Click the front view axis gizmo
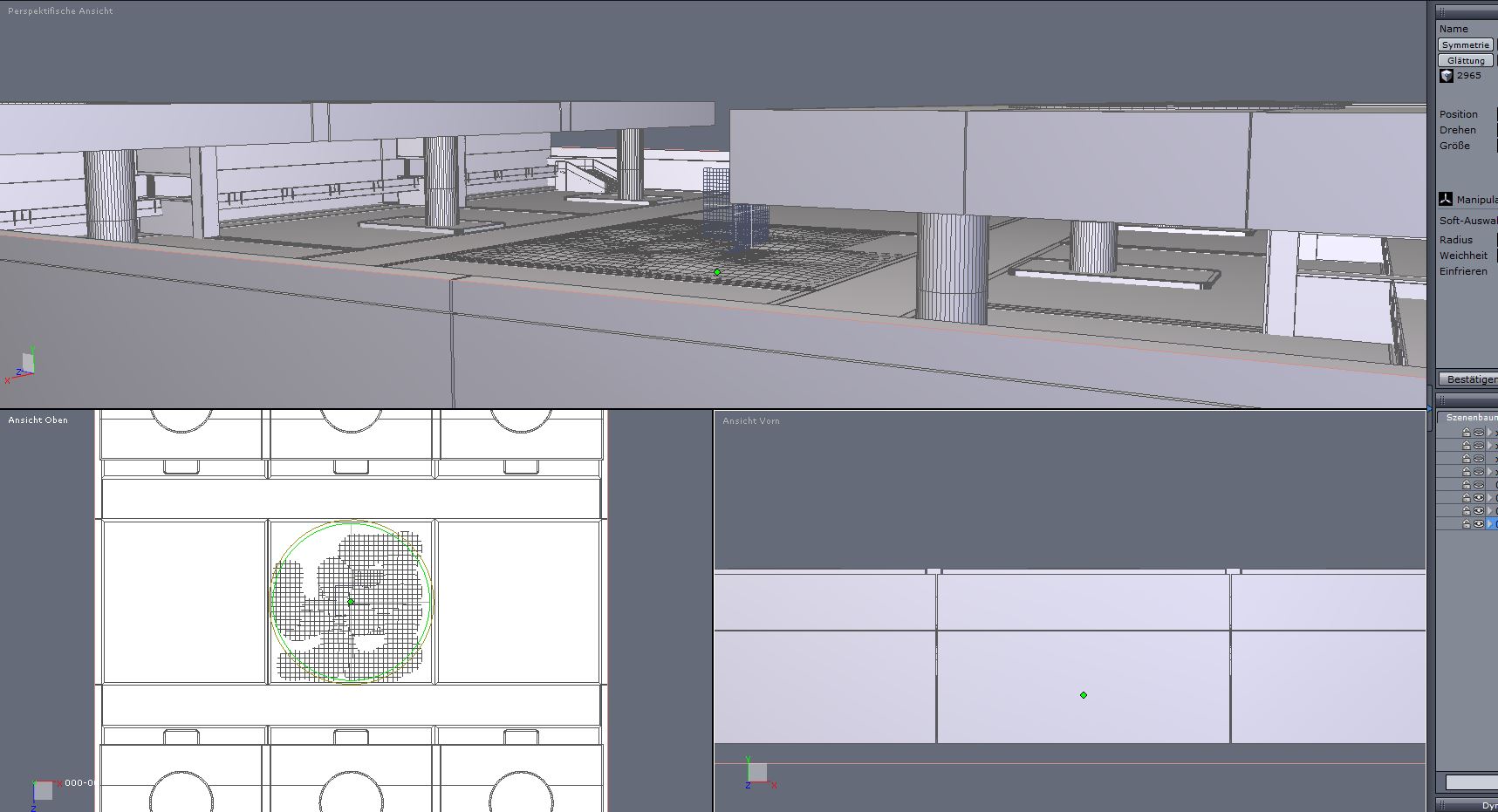 756,773
